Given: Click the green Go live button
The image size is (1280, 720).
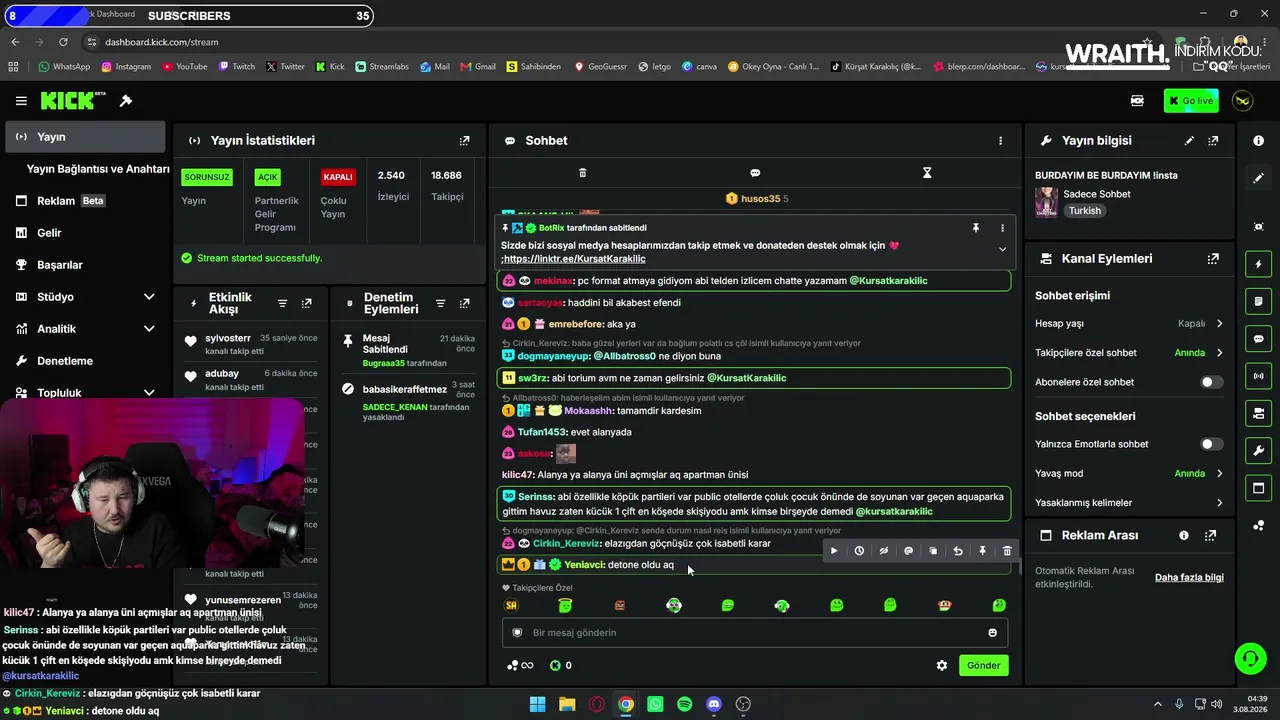Looking at the screenshot, I should 1191,101.
